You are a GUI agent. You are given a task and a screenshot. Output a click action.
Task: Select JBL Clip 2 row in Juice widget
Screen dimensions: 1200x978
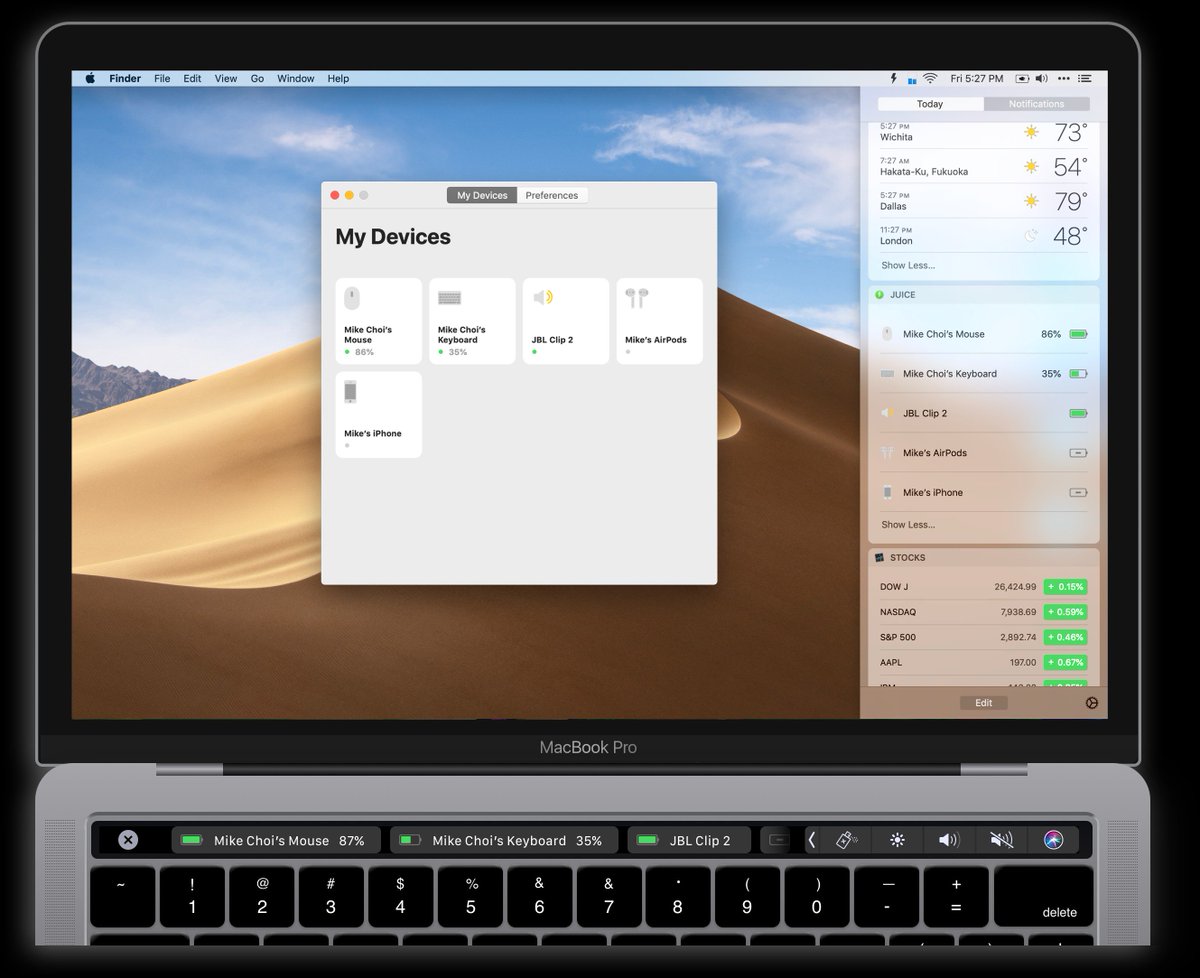point(984,413)
